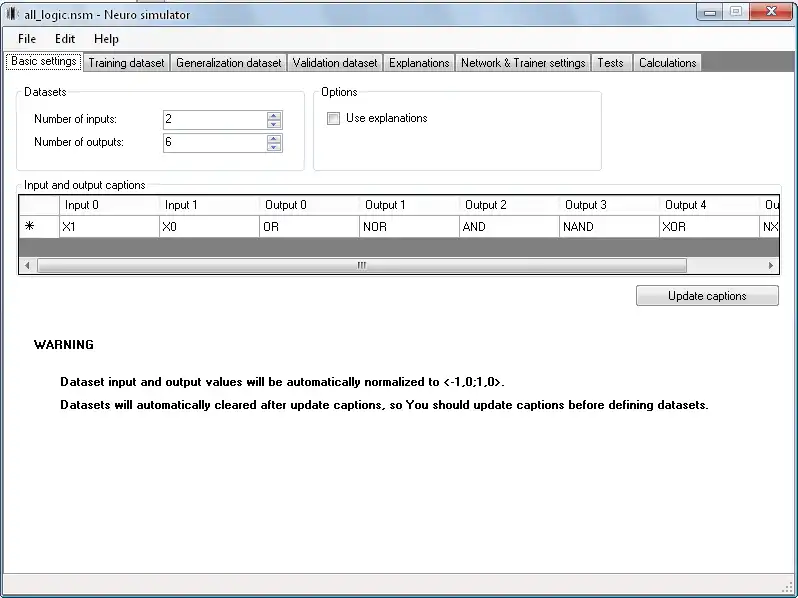The height and width of the screenshot is (598, 798).
Task: Go to the Explanations tab
Action: click(x=419, y=63)
